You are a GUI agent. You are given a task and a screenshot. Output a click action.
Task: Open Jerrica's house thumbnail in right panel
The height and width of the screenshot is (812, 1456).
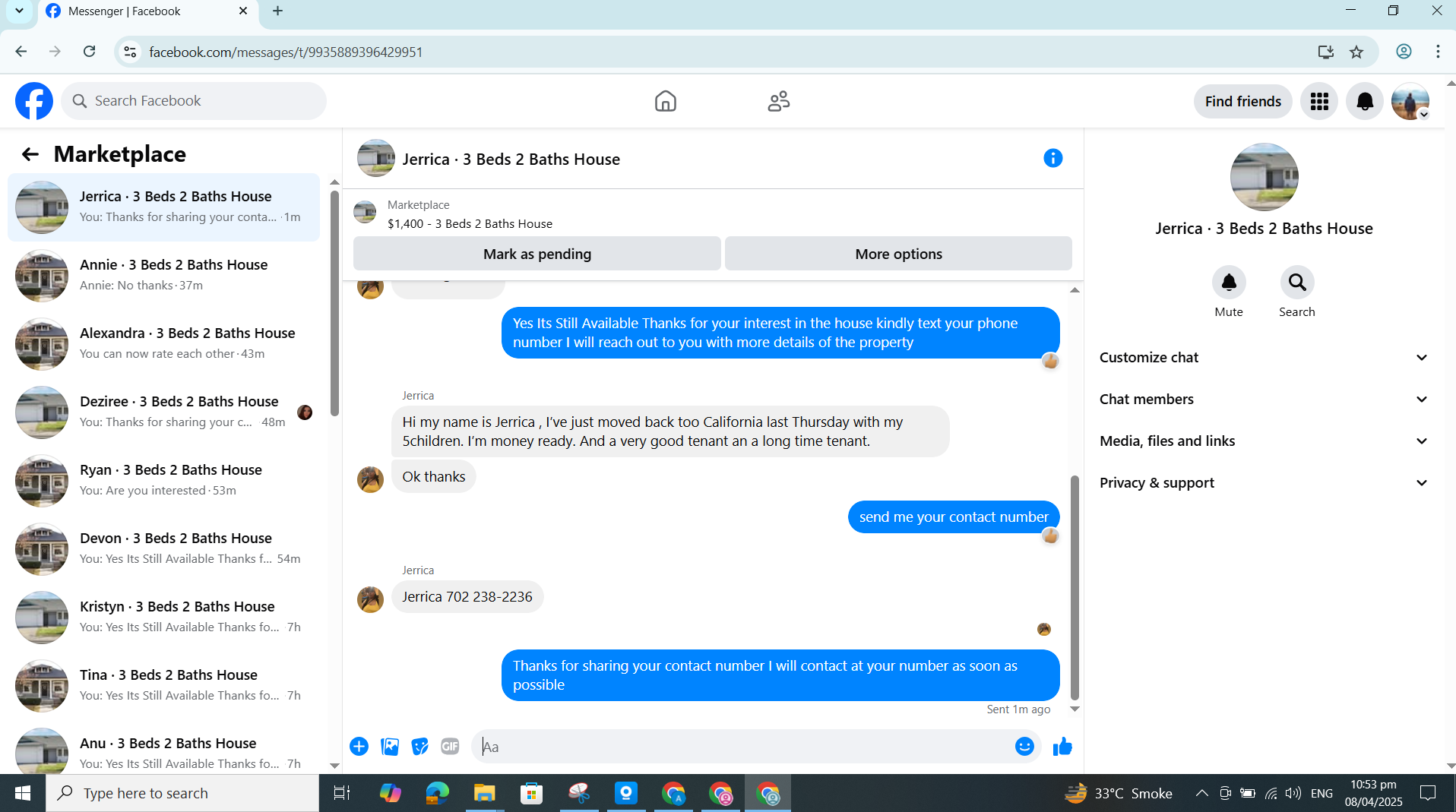pyautogui.click(x=1264, y=177)
